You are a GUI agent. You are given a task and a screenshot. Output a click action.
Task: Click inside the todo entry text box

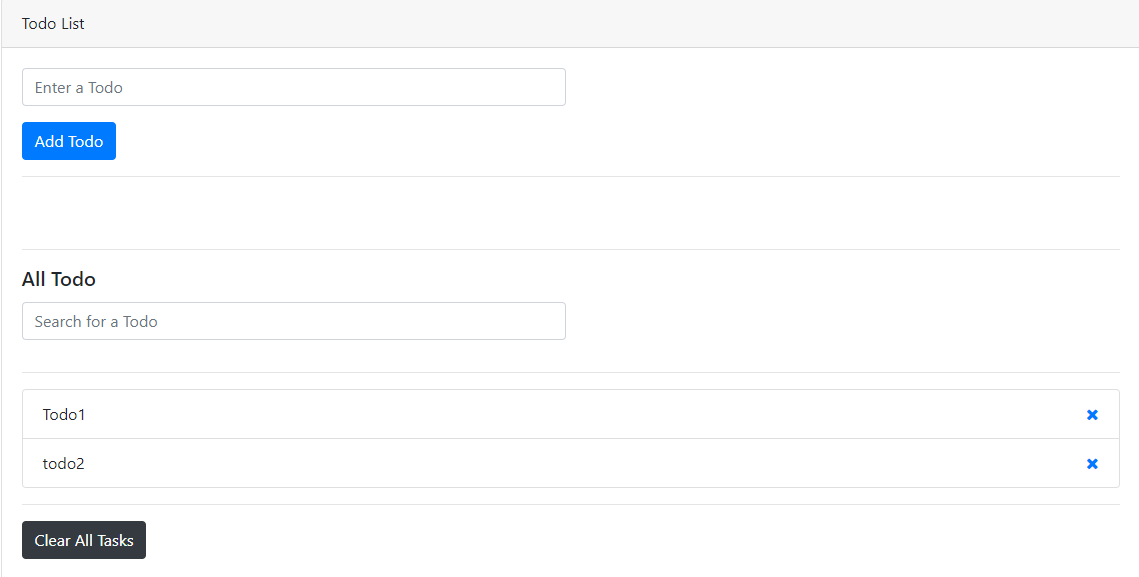[x=293, y=87]
